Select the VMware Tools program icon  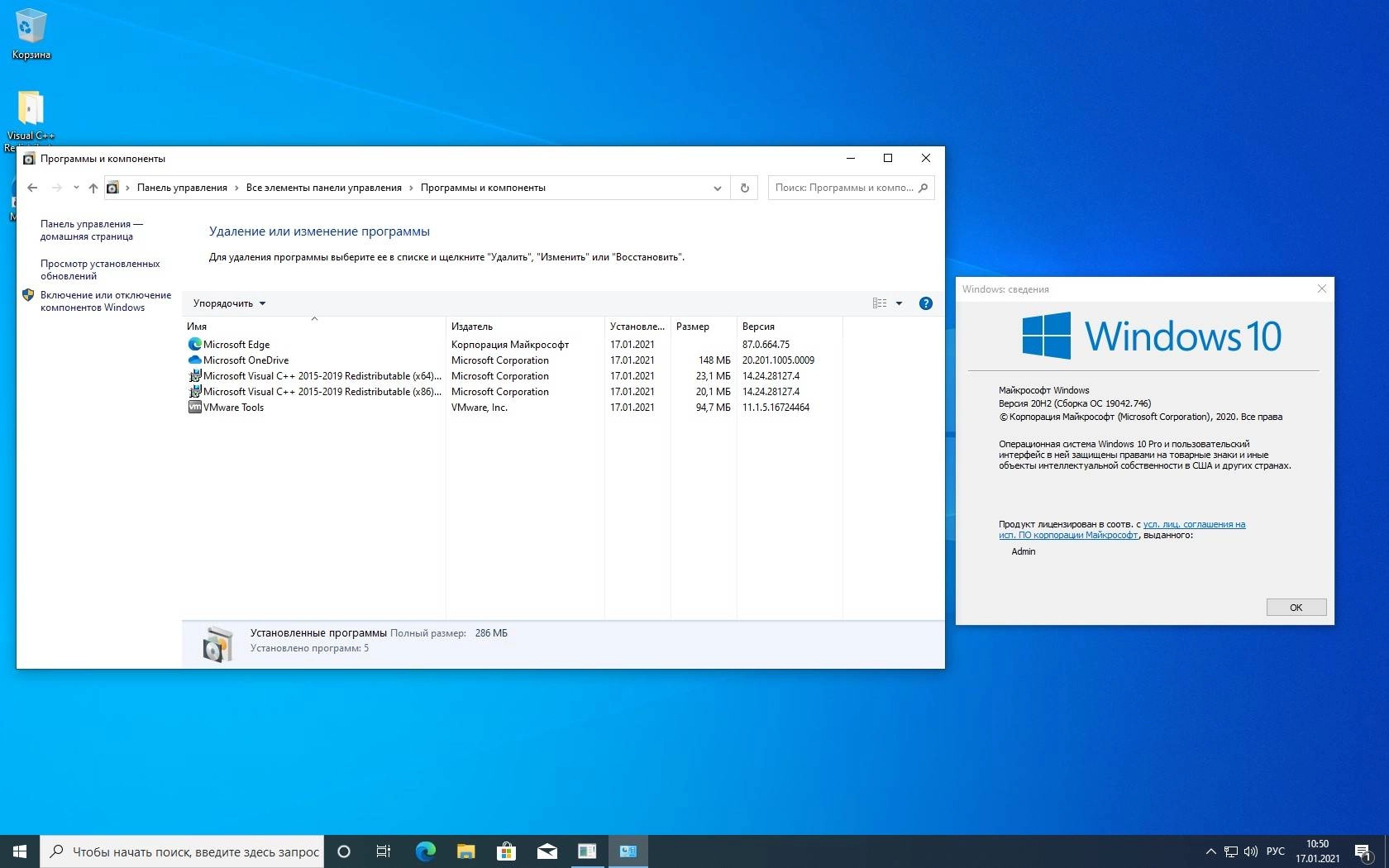pos(195,407)
